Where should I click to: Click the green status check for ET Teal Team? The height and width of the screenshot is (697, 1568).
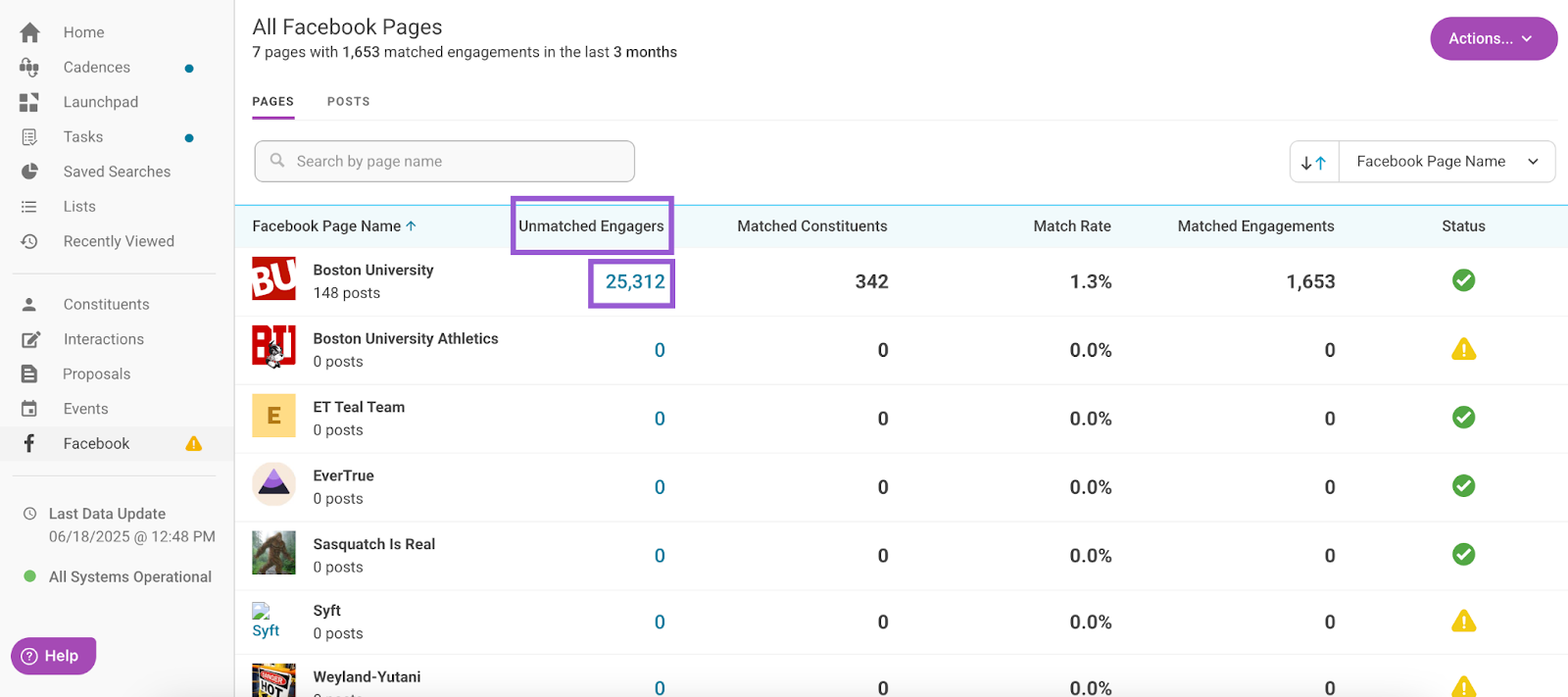1463,418
